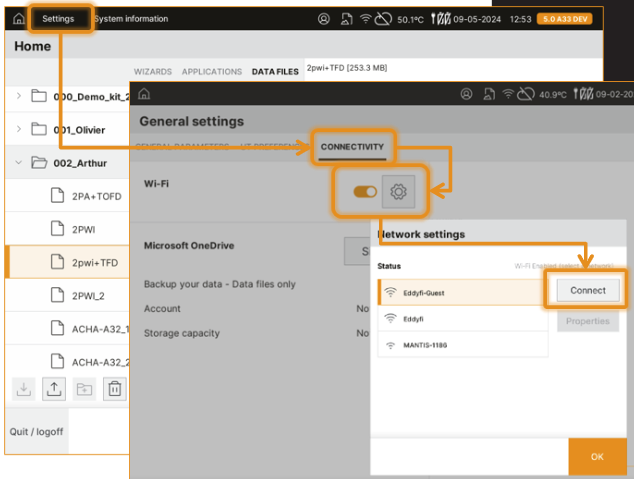Viewport: 634px width, 479px height.
Task: Open the Applications tab
Action: [x=212, y=72]
